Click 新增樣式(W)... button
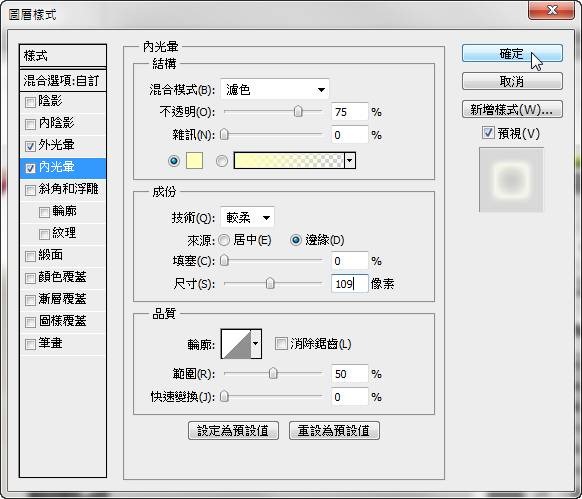This screenshot has width=582, height=499. pos(512,109)
